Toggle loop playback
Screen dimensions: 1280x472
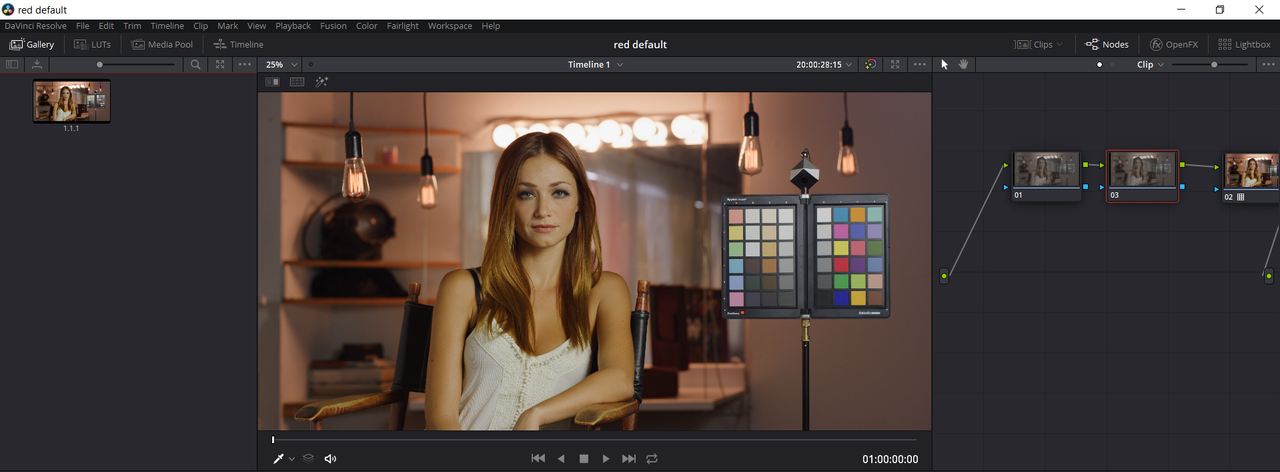coord(652,458)
